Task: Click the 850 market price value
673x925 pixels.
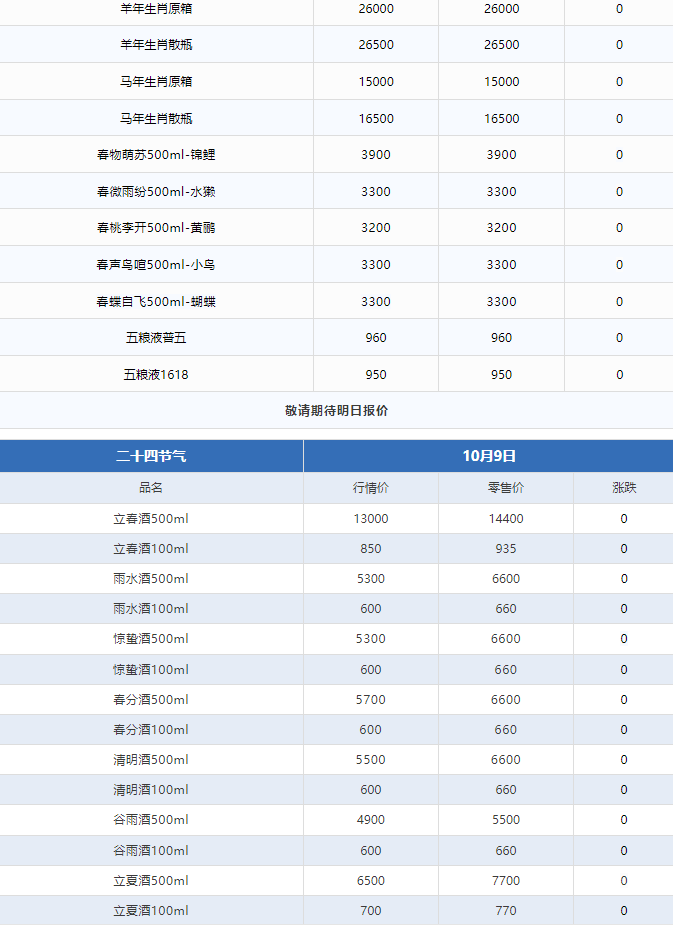Action: (371, 549)
